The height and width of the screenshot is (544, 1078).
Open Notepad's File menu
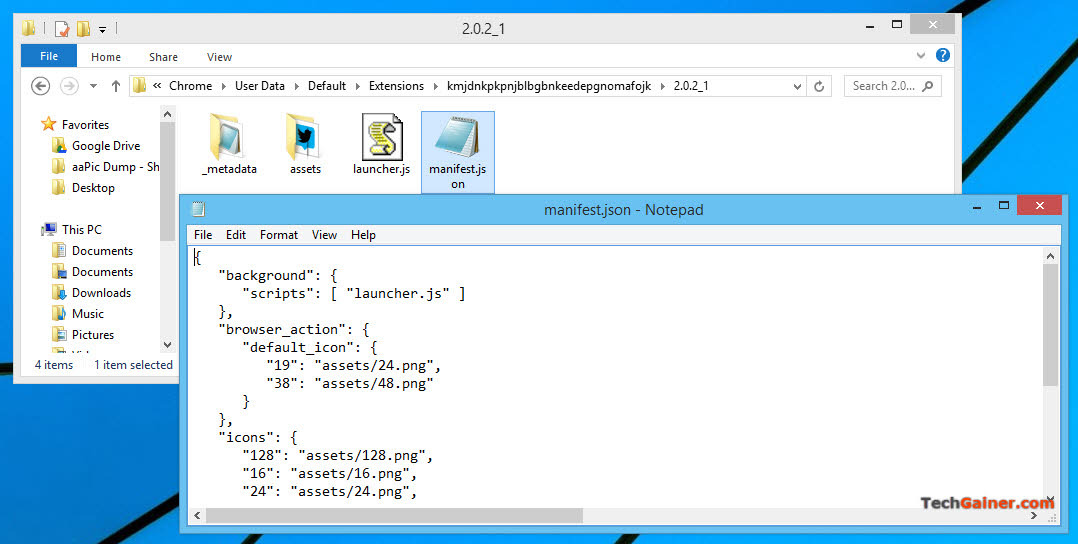(x=203, y=235)
